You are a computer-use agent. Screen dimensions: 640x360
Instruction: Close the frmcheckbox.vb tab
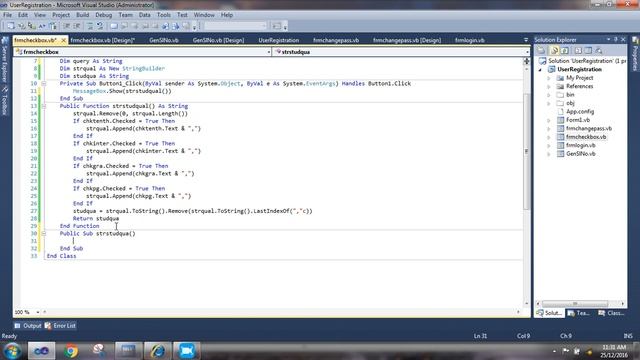pos(63,40)
